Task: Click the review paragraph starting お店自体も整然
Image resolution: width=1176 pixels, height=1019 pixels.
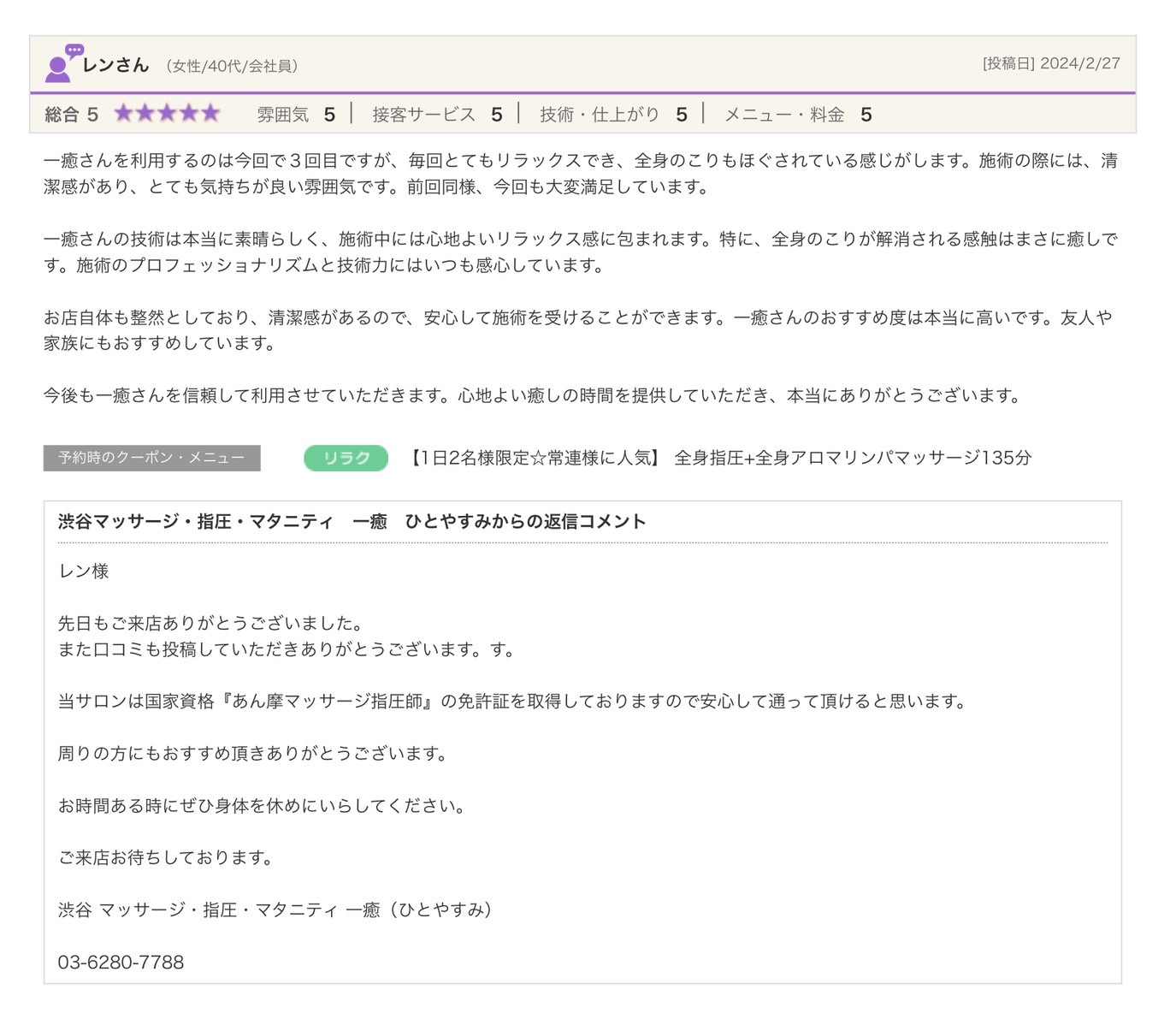Action: pyautogui.click(x=578, y=330)
